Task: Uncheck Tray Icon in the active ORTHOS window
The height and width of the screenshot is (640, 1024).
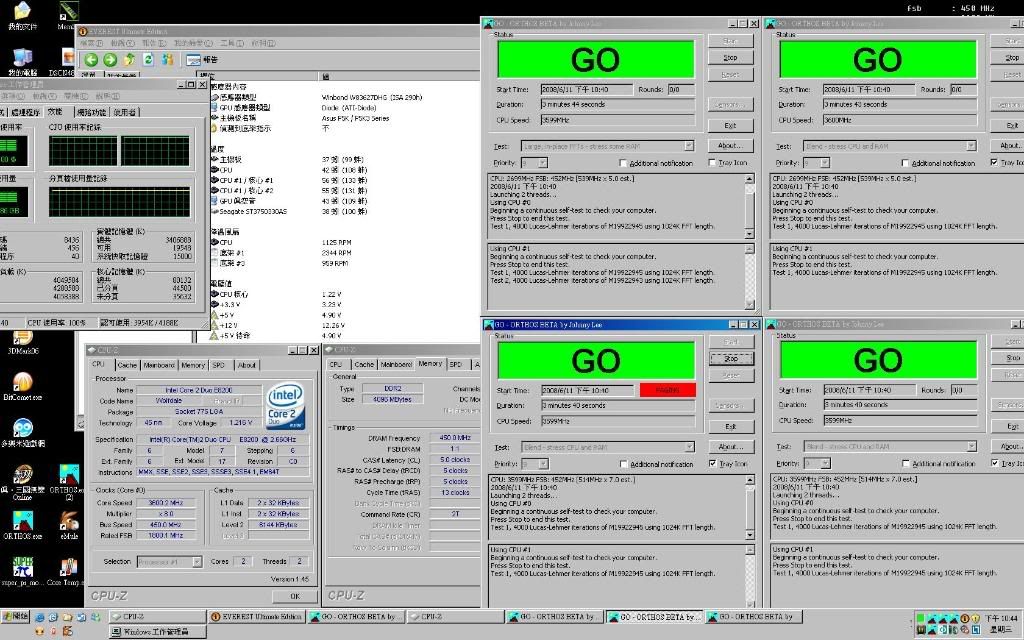Action: (728, 464)
